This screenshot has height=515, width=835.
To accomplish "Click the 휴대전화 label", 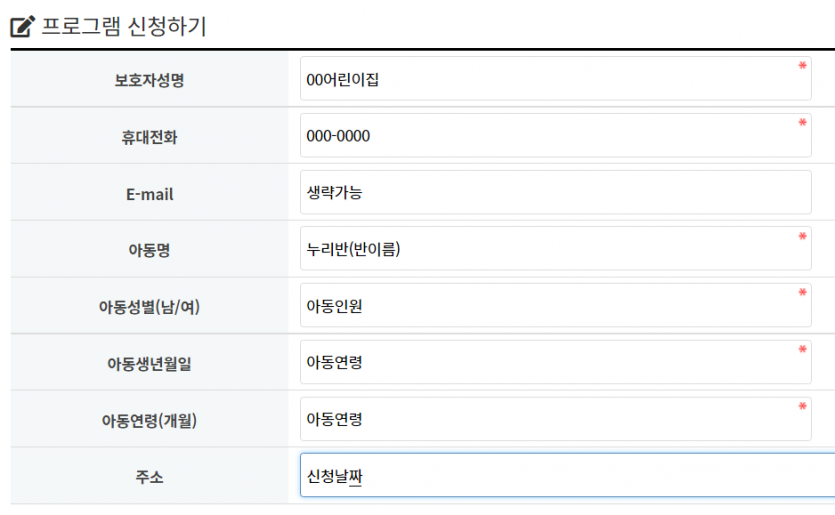I will (x=149, y=137).
